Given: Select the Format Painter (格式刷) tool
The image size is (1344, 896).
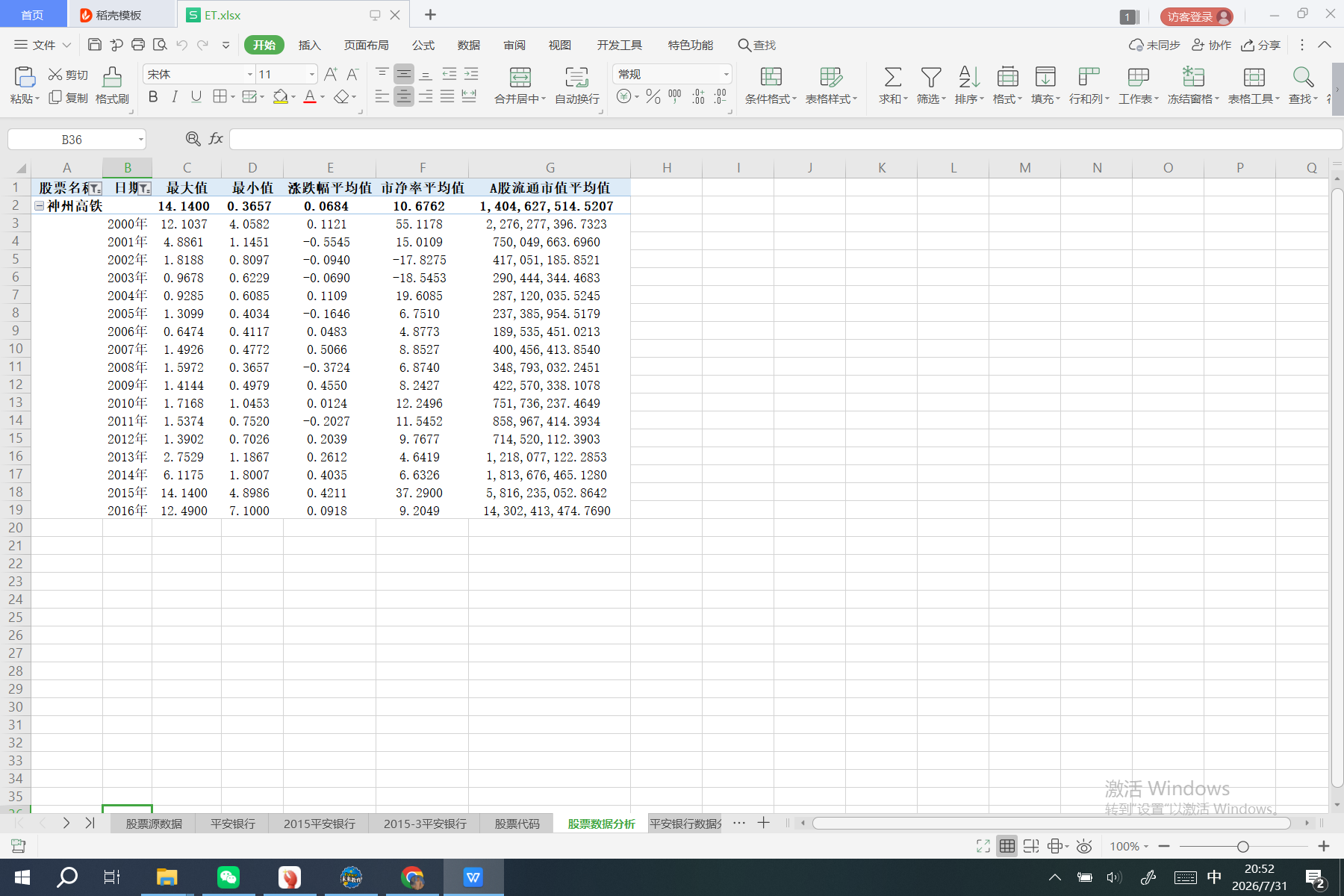Looking at the screenshot, I should [x=112, y=85].
